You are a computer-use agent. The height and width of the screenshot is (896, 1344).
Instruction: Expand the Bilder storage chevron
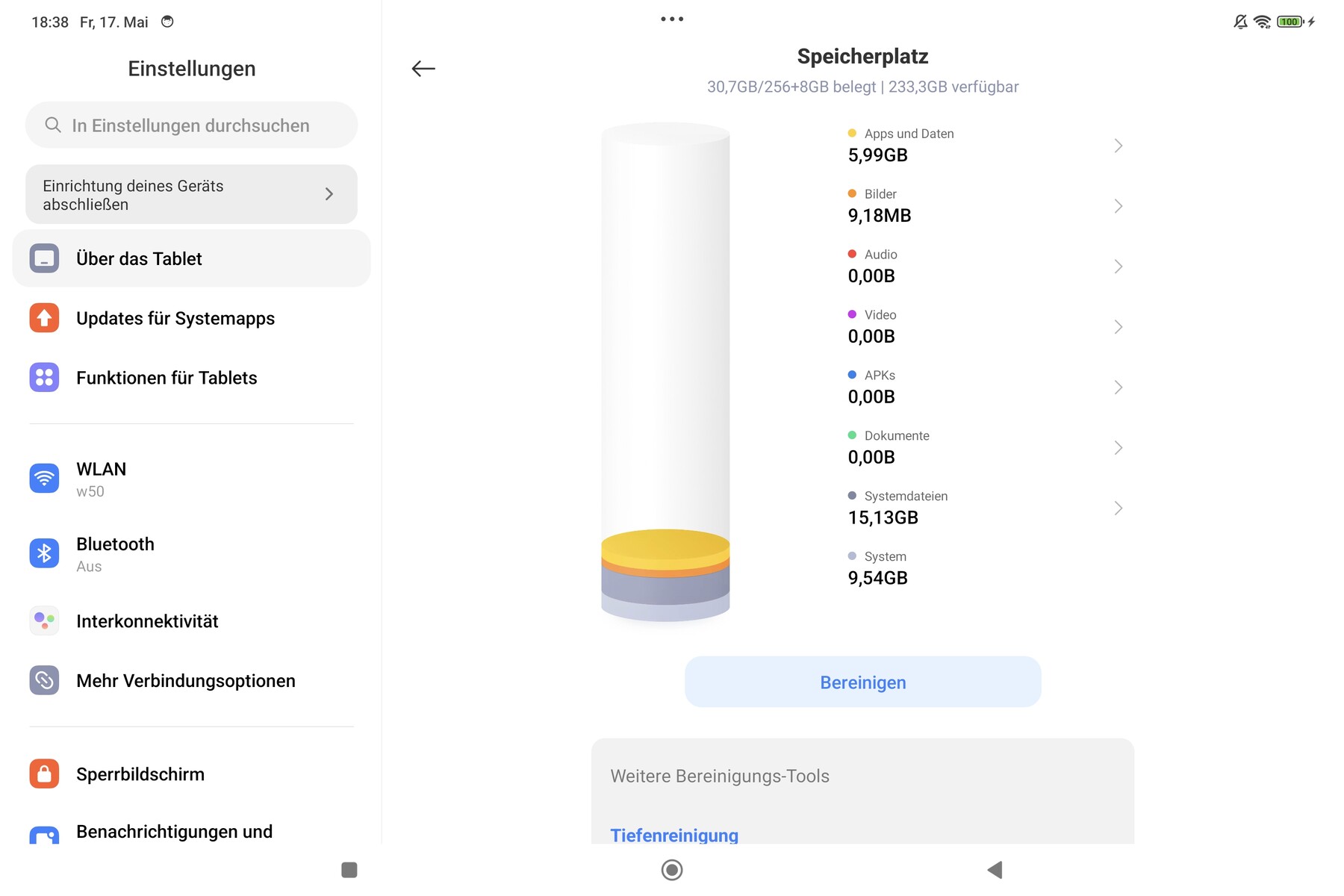coord(1118,206)
